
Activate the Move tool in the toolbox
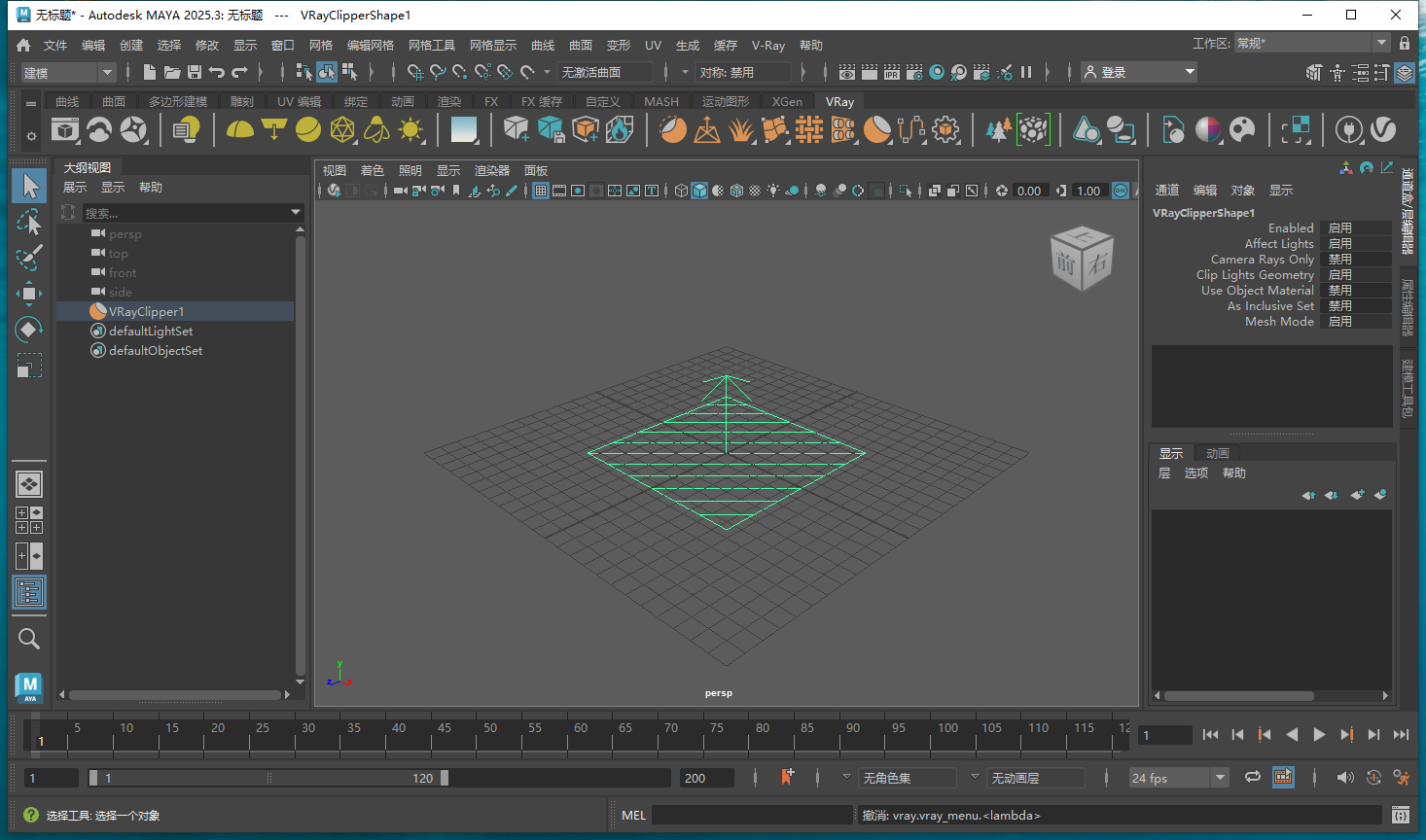(28, 294)
